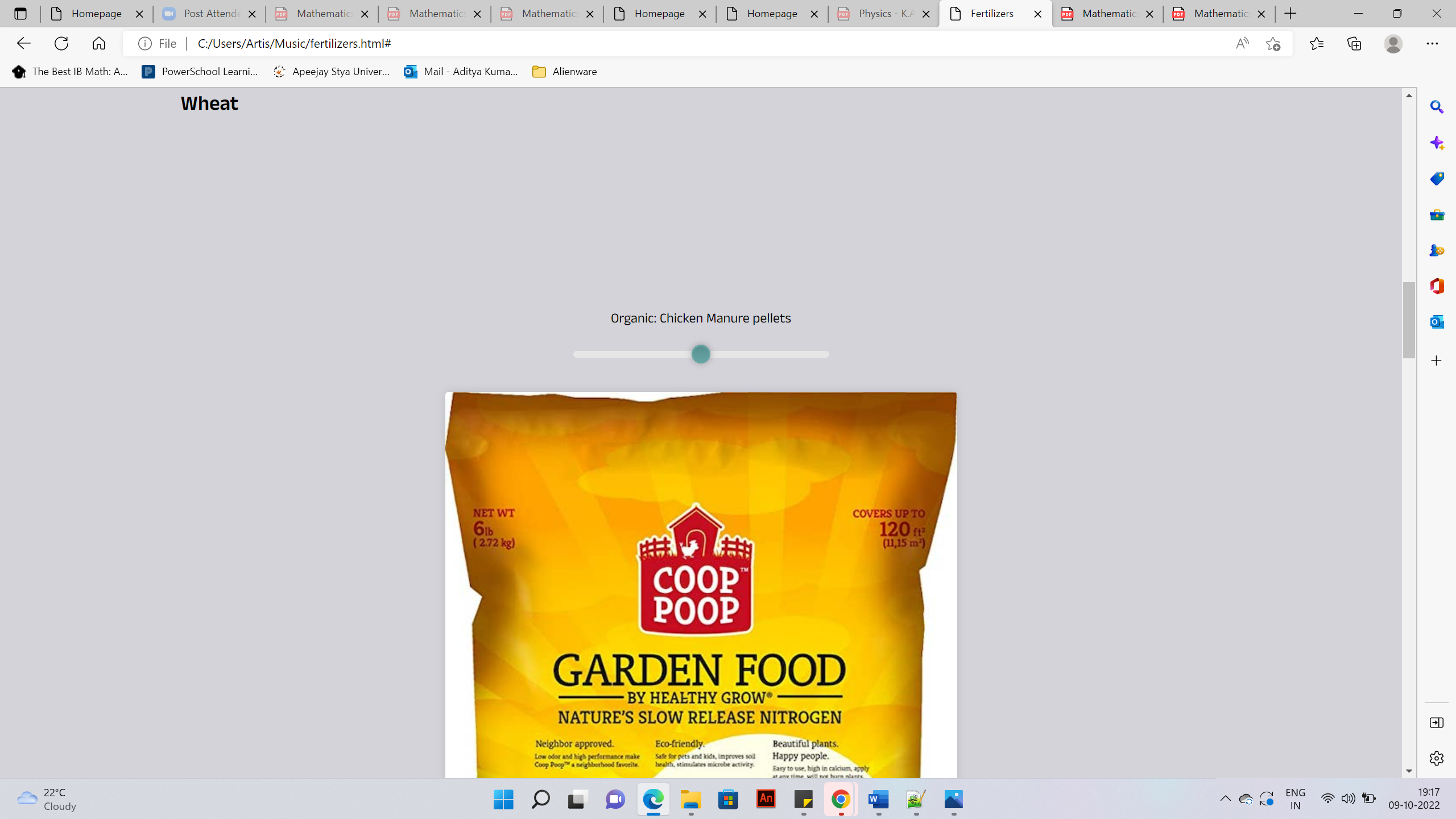Add this page to favorites
This screenshot has width=1456, height=819.
point(1273,43)
